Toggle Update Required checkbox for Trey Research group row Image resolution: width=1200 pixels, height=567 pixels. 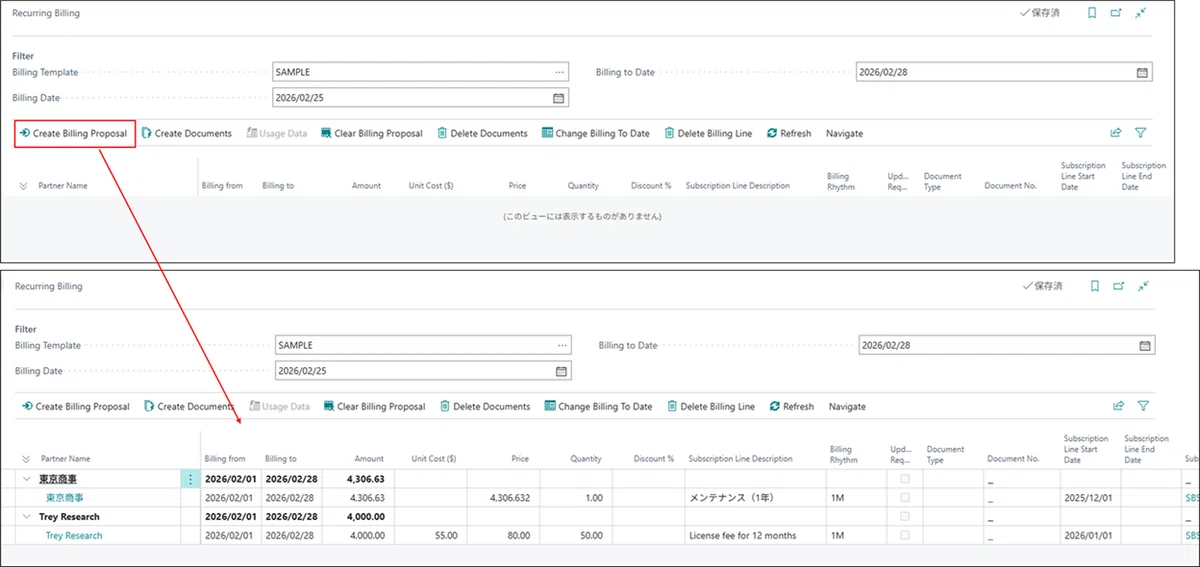(906, 517)
